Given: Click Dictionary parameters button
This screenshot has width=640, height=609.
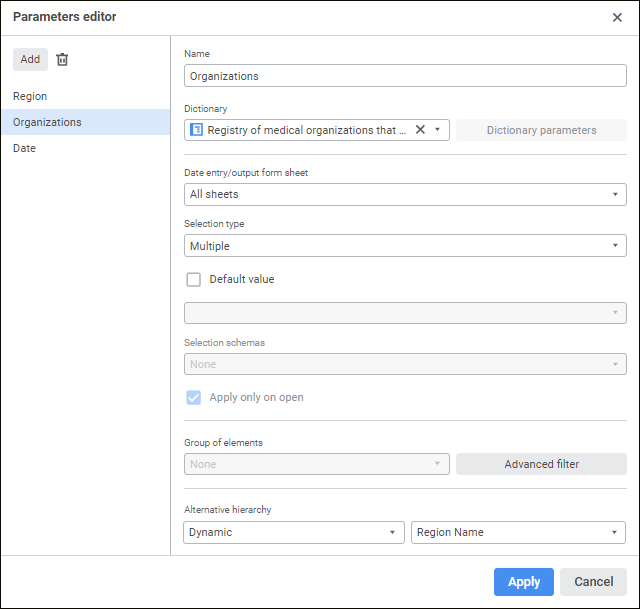Looking at the screenshot, I should [541, 130].
